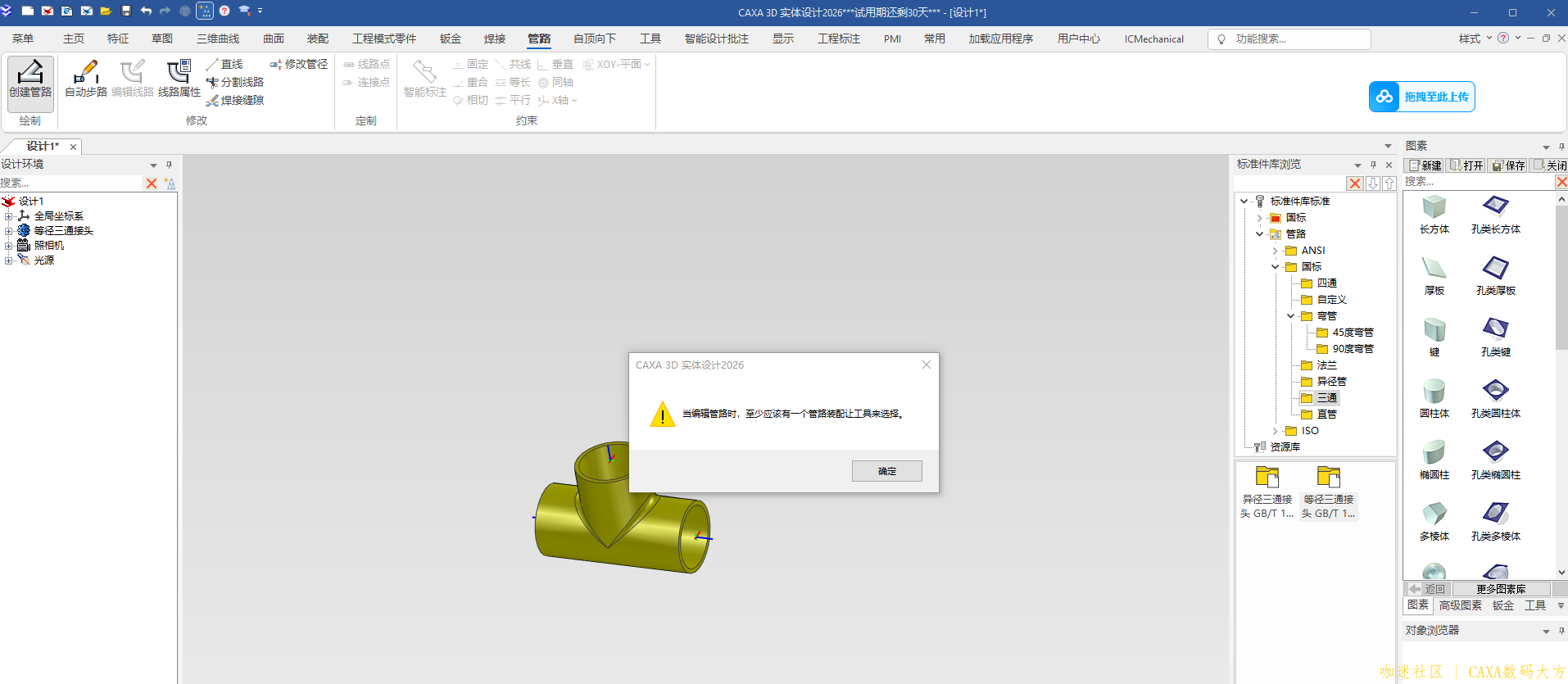The width and height of the screenshot is (1568, 684).
Task: Close the CAXA warning dialog with X
Action: 926,365
